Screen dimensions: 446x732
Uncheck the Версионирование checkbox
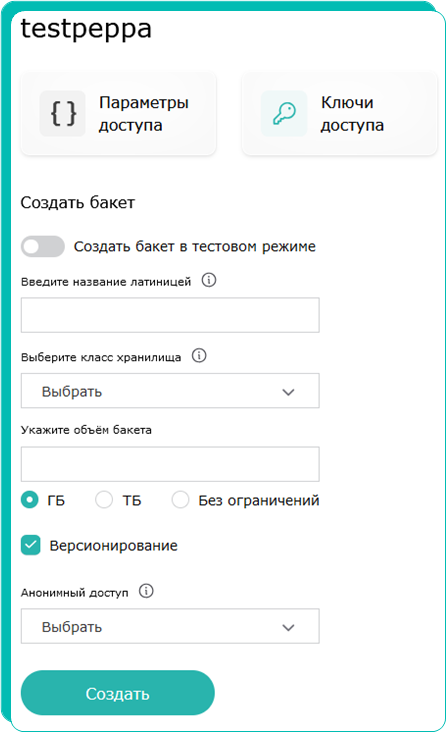(x=30, y=545)
